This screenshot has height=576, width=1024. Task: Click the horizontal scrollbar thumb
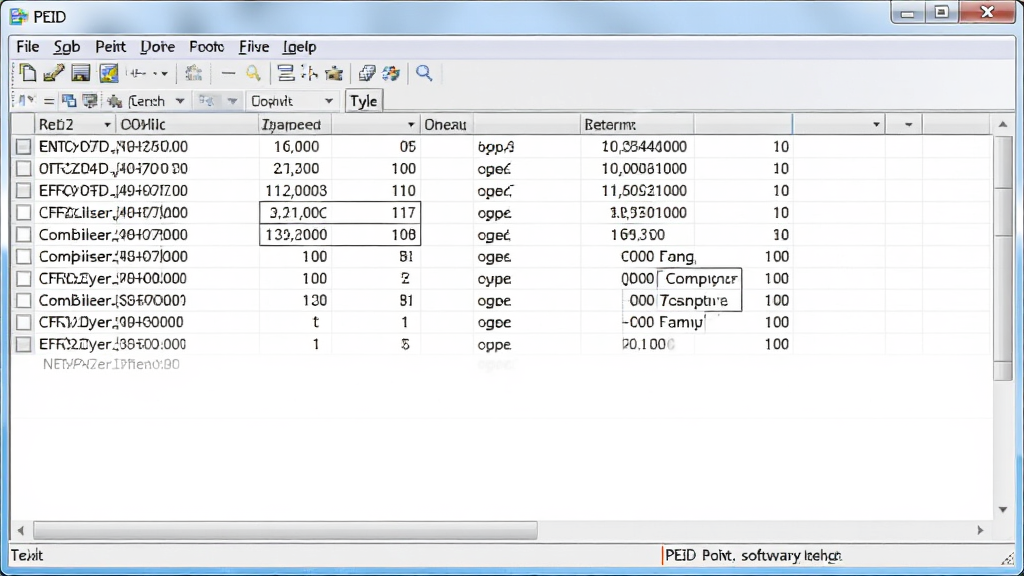tap(285, 530)
